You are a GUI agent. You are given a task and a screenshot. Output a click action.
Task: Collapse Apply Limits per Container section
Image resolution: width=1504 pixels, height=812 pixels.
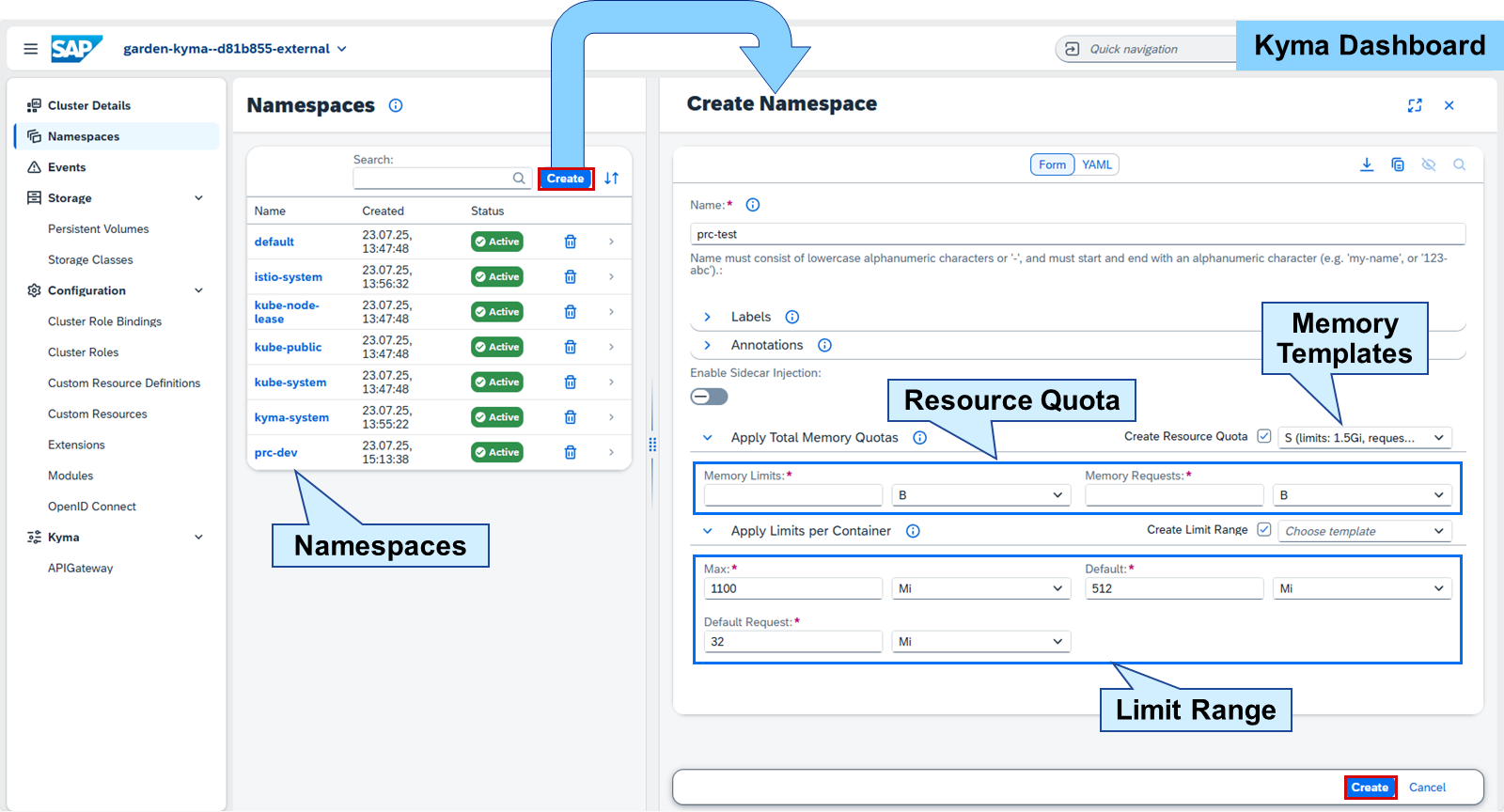click(708, 531)
